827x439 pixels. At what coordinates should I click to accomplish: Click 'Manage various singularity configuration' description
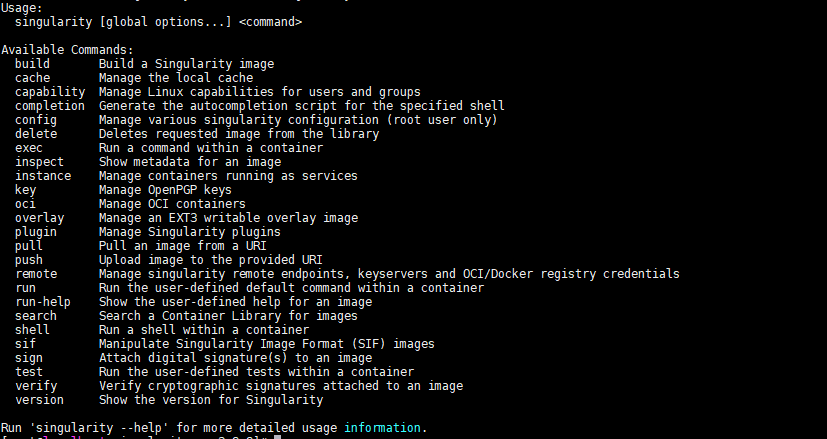click(298, 120)
